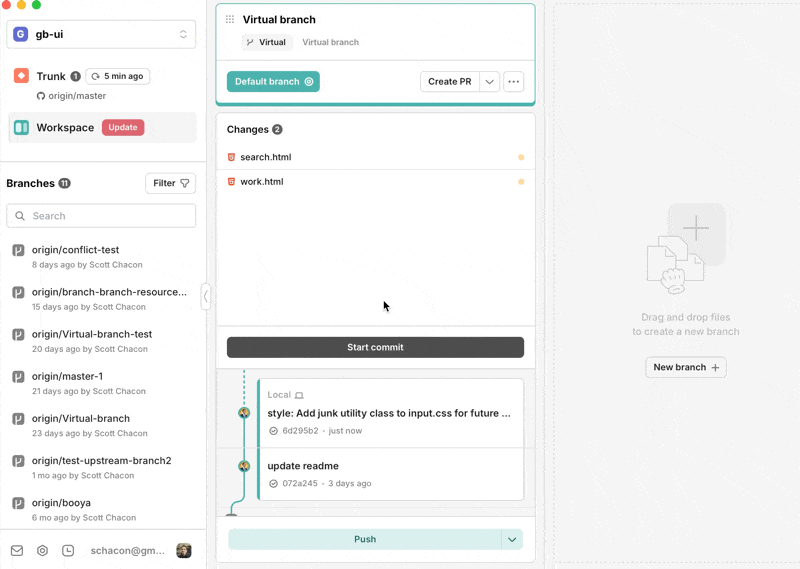This screenshot has height=569, width=800.
Task: Click the Virtual branch drag handle icon
Action: point(230,19)
